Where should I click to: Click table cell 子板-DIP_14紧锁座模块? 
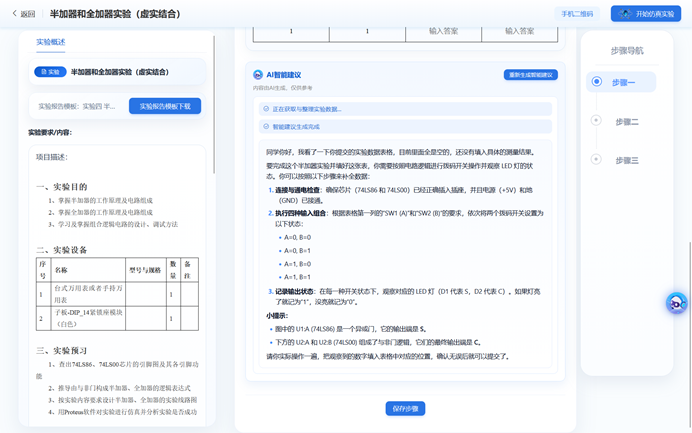pos(88,318)
